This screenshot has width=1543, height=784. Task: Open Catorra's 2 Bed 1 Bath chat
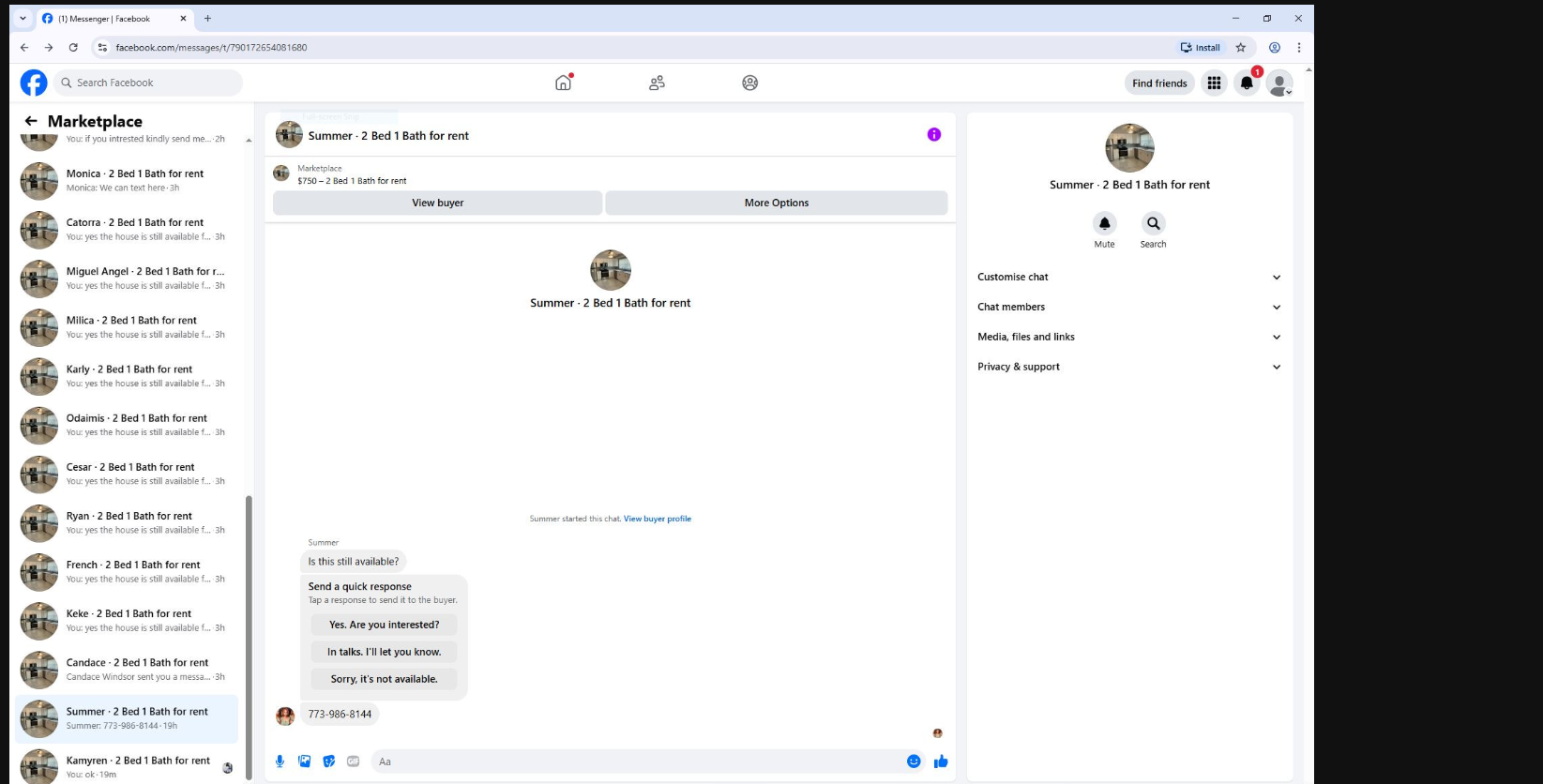(x=127, y=230)
